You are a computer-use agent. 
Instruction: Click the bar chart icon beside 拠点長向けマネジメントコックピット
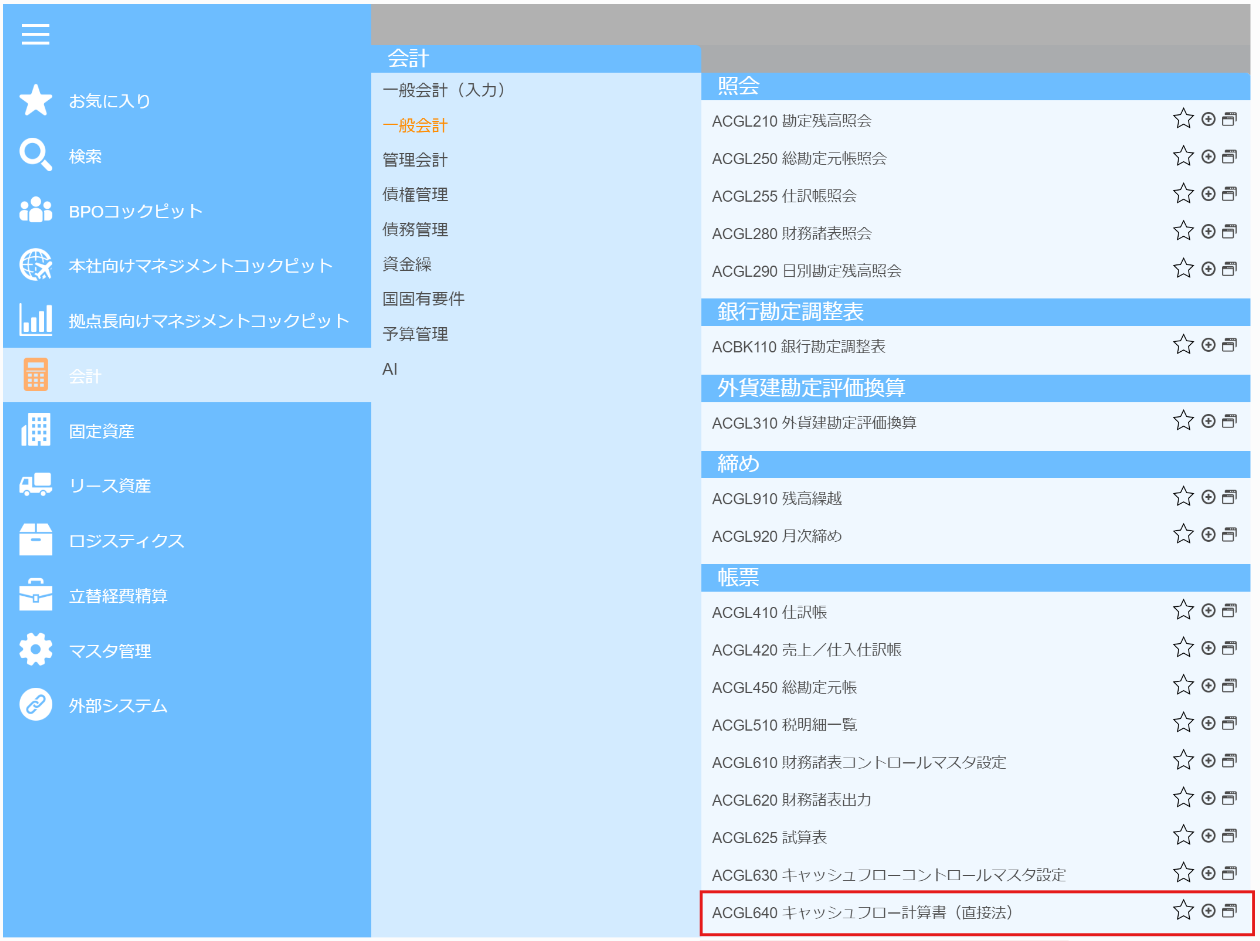35,320
